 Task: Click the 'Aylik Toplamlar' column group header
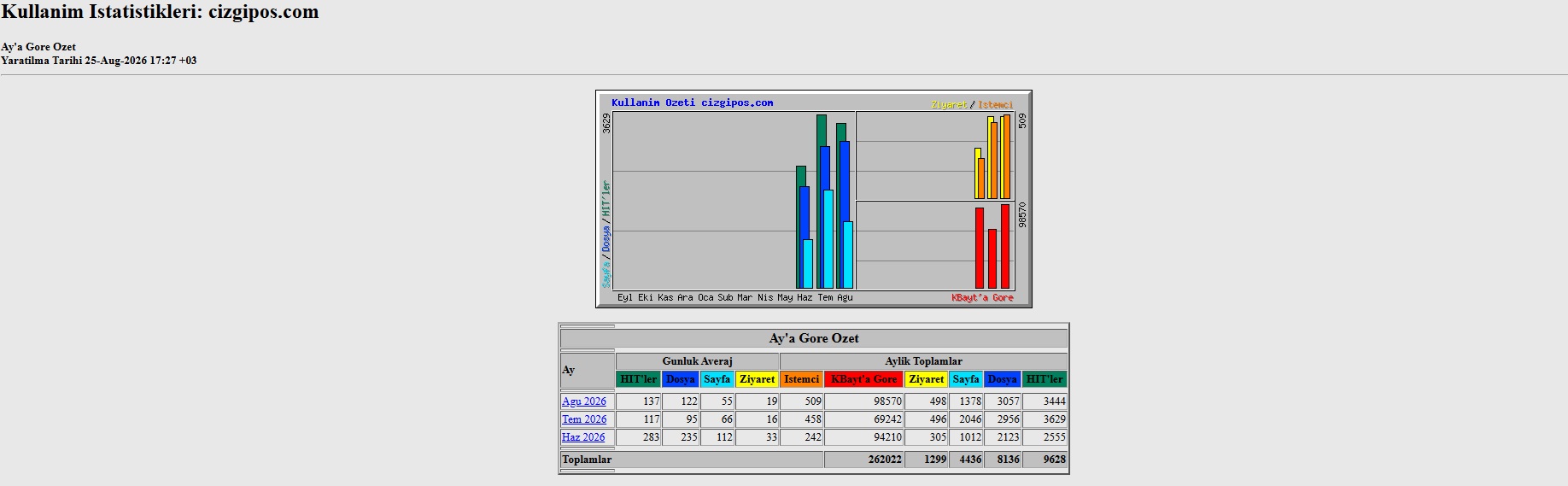[x=923, y=361]
